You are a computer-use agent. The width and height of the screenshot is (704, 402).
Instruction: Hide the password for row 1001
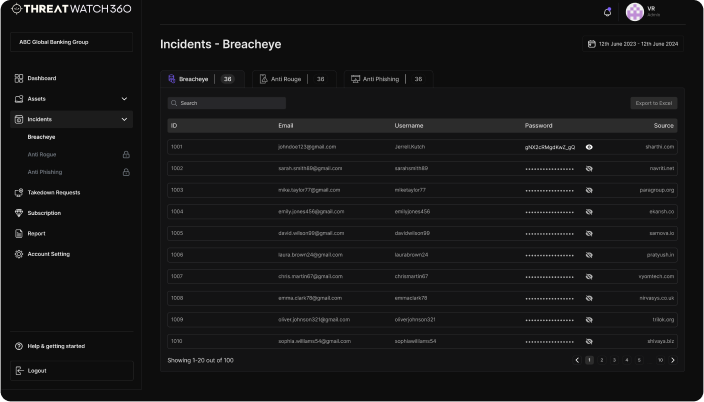(x=589, y=147)
